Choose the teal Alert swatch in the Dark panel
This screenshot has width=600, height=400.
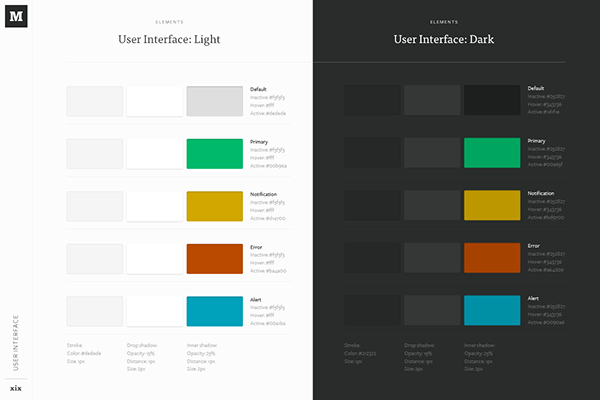point(492,310)
